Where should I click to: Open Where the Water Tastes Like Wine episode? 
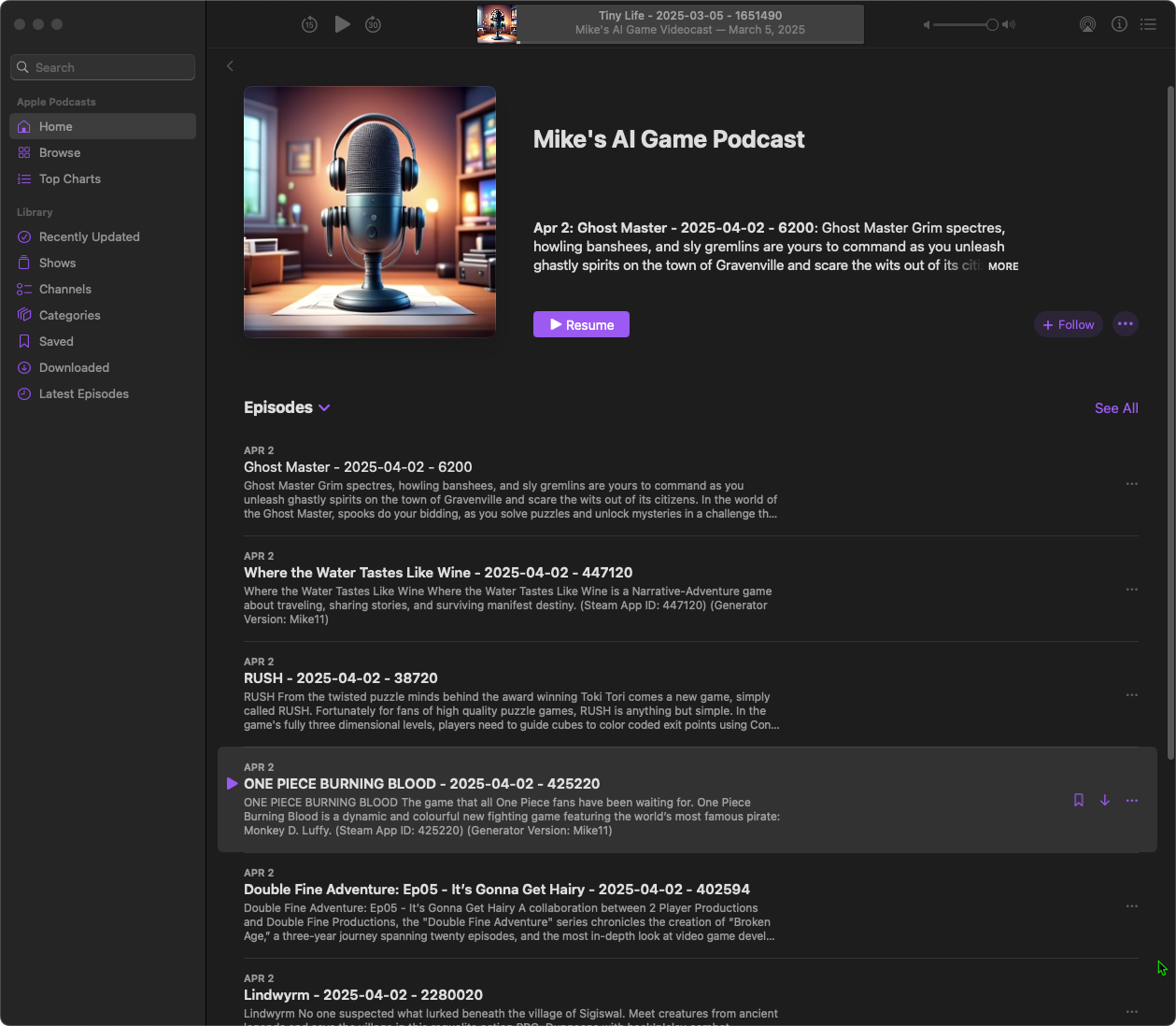coord(438,573)
